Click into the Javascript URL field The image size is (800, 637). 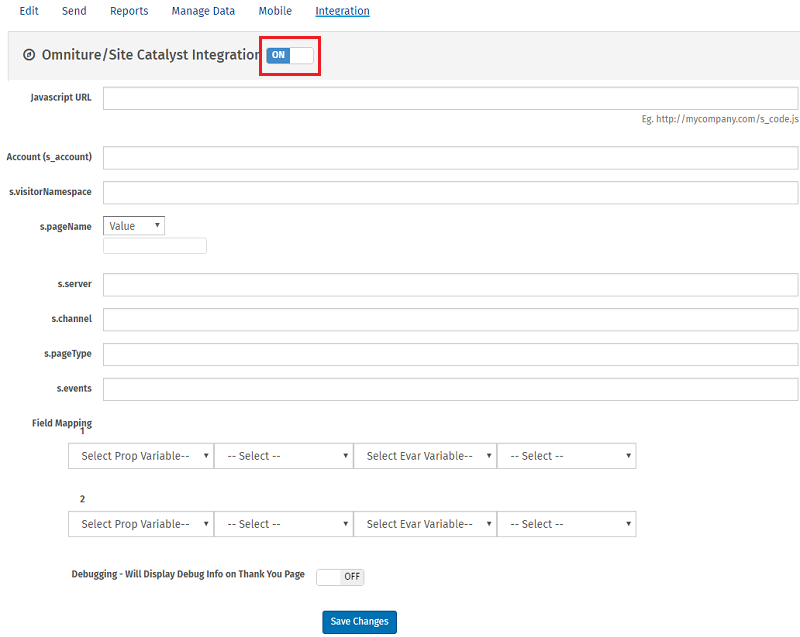coord(450,98)
